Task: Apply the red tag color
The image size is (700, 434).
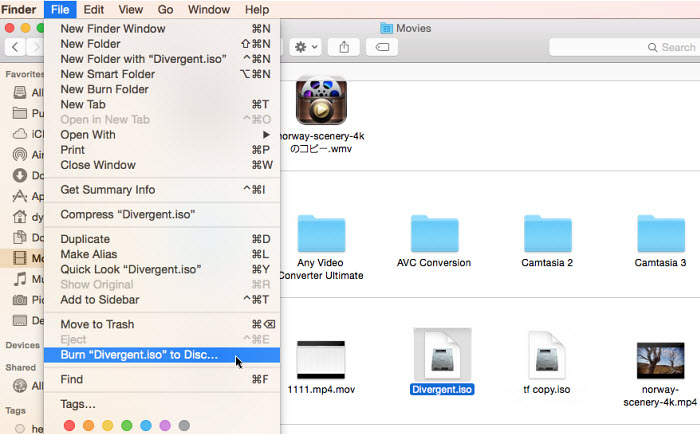Action: pos(69,426)
